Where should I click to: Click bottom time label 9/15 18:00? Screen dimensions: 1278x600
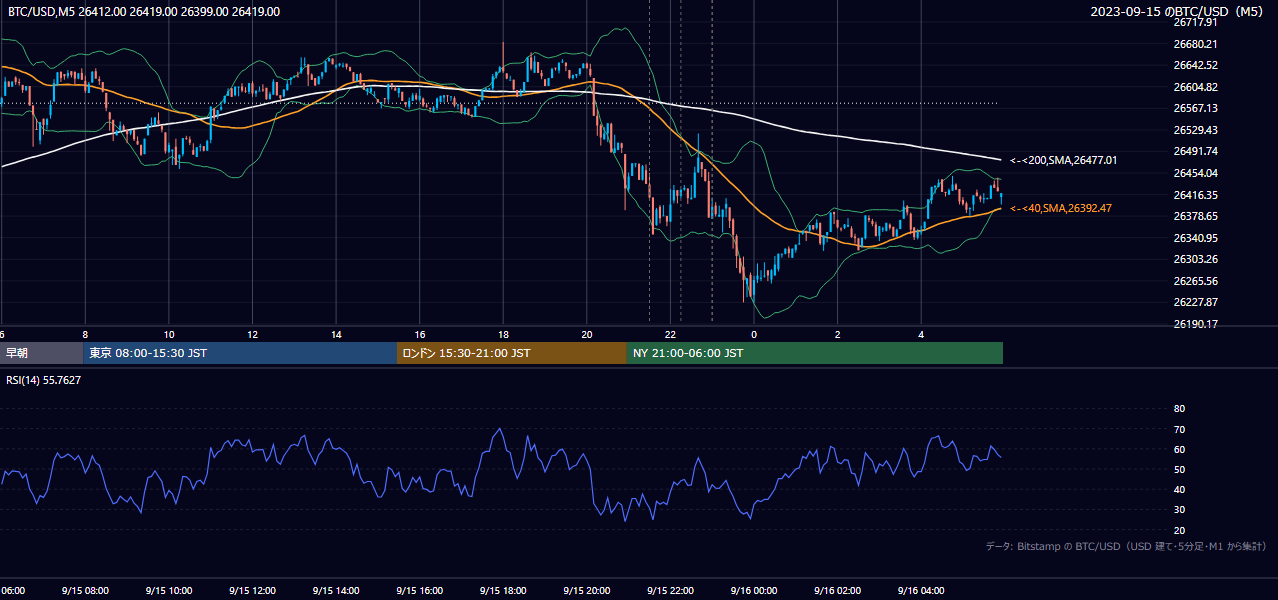(503, 591)
